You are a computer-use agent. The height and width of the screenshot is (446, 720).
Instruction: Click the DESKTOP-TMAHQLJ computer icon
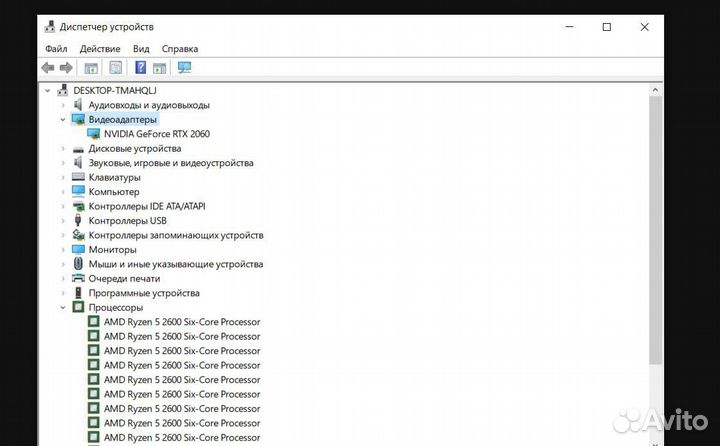click(x=62, y=90)
